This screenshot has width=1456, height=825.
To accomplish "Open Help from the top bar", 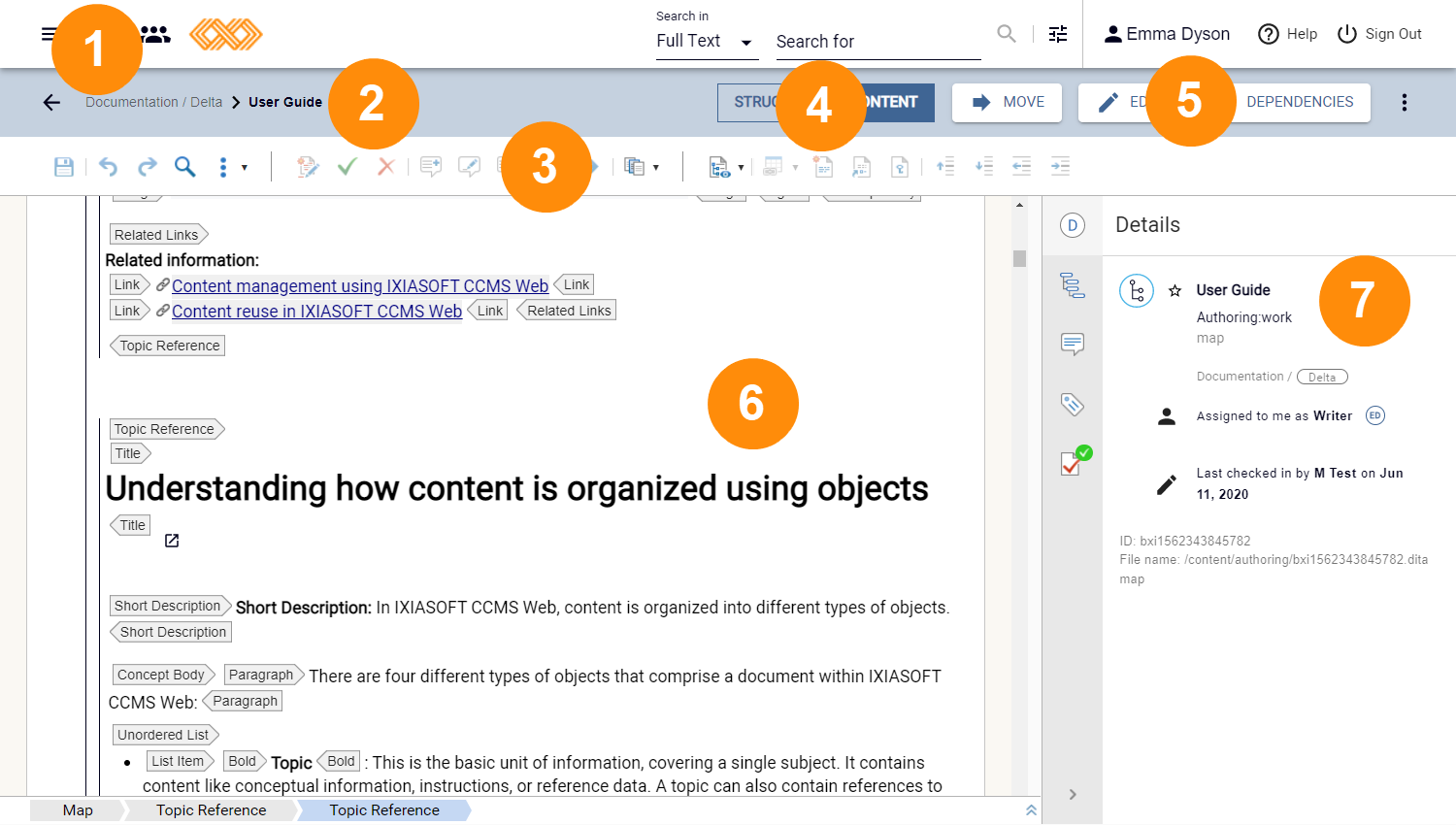I will 1287,34.
